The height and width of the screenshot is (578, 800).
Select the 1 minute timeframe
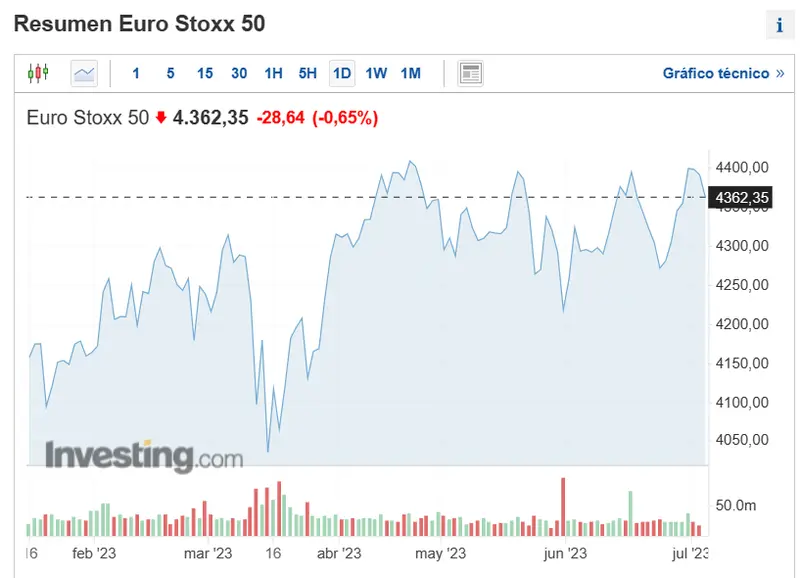coord(135,73)
